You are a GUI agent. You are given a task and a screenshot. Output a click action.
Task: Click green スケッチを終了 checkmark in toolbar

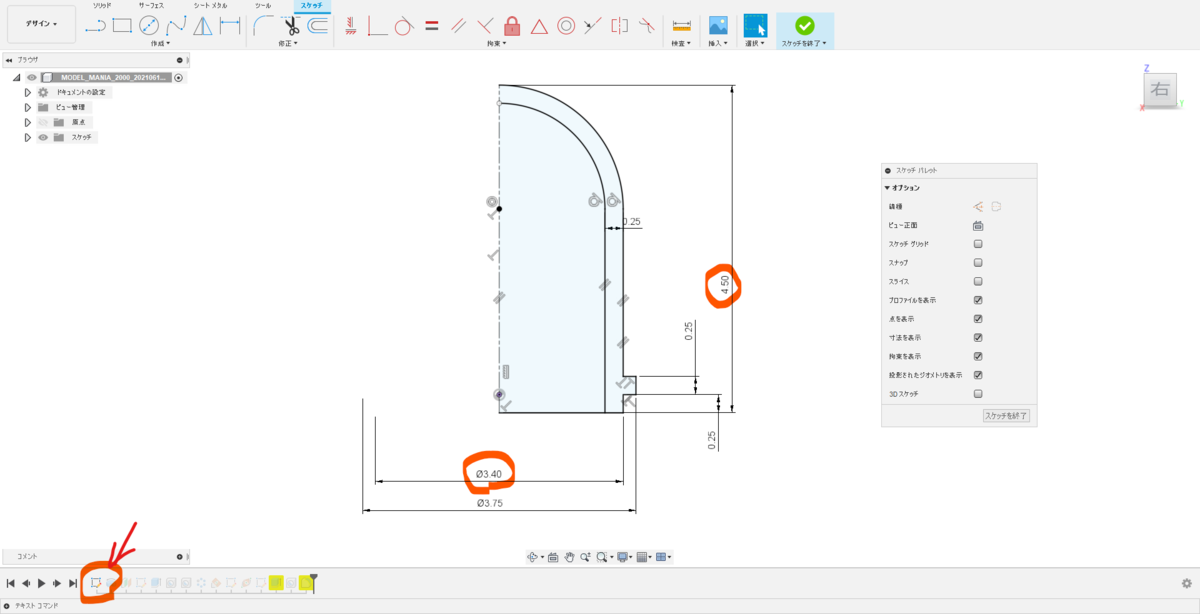click(x=804, y=25)
